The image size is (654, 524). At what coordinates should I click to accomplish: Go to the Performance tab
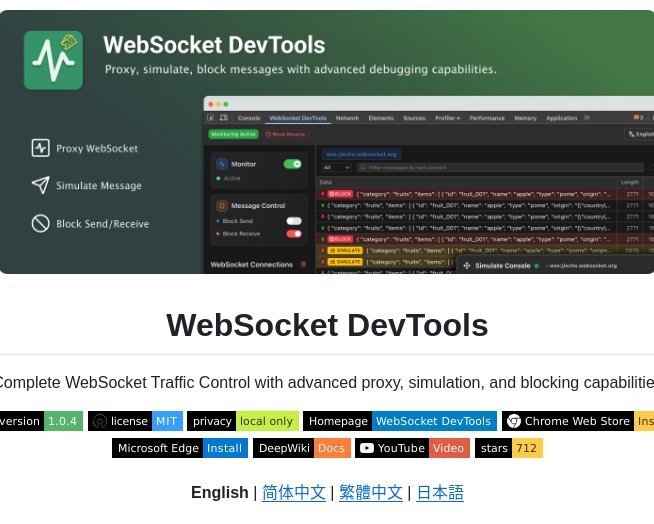pyautogui.click(x=487, y=118)
